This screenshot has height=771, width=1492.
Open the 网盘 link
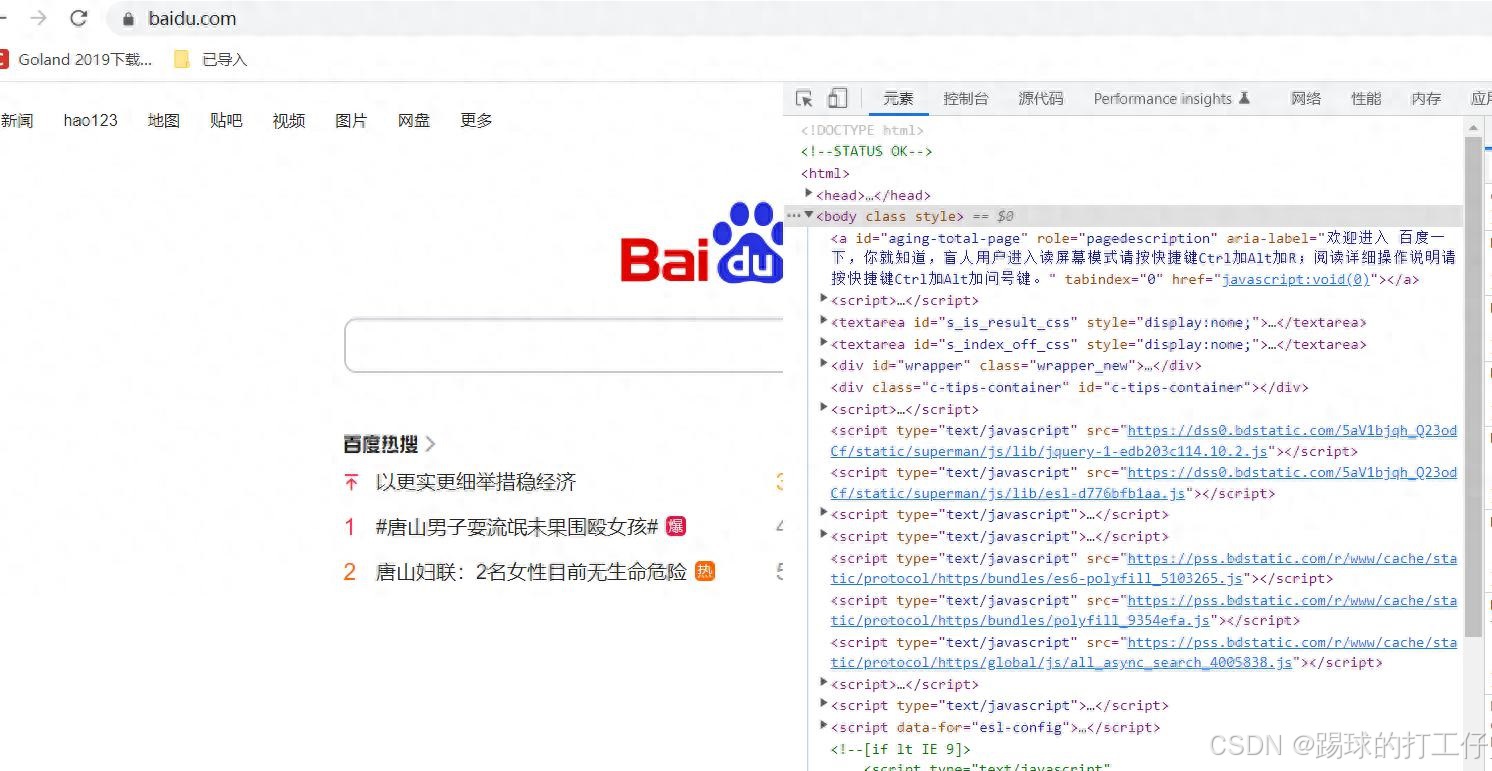[414, 120]
